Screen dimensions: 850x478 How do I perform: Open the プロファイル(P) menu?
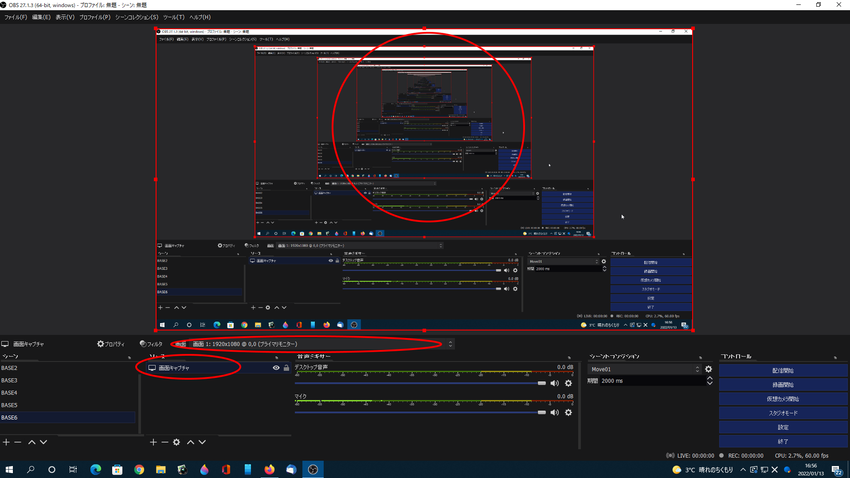tap(94, 17)
